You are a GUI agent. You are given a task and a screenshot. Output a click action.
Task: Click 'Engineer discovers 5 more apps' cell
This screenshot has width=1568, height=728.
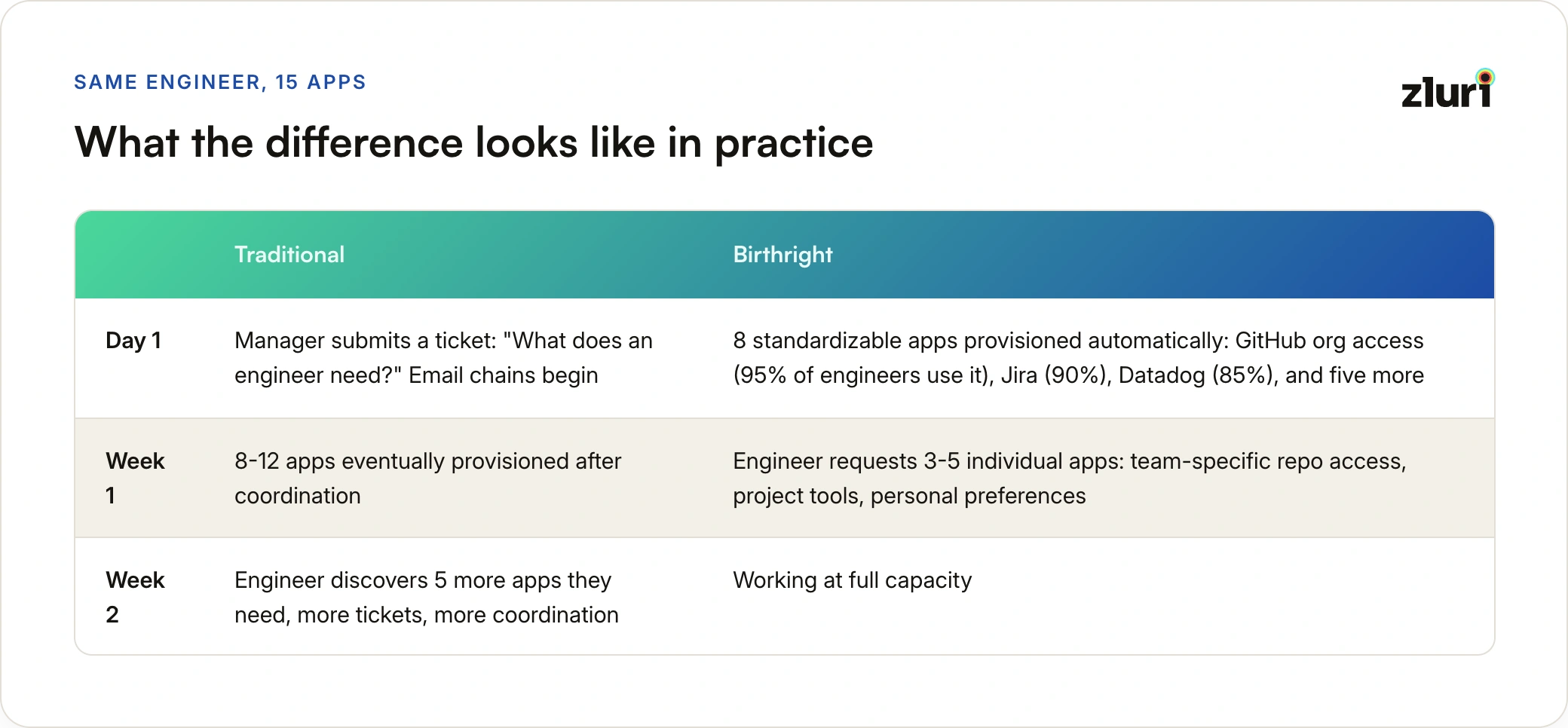(x=426, y=597)
